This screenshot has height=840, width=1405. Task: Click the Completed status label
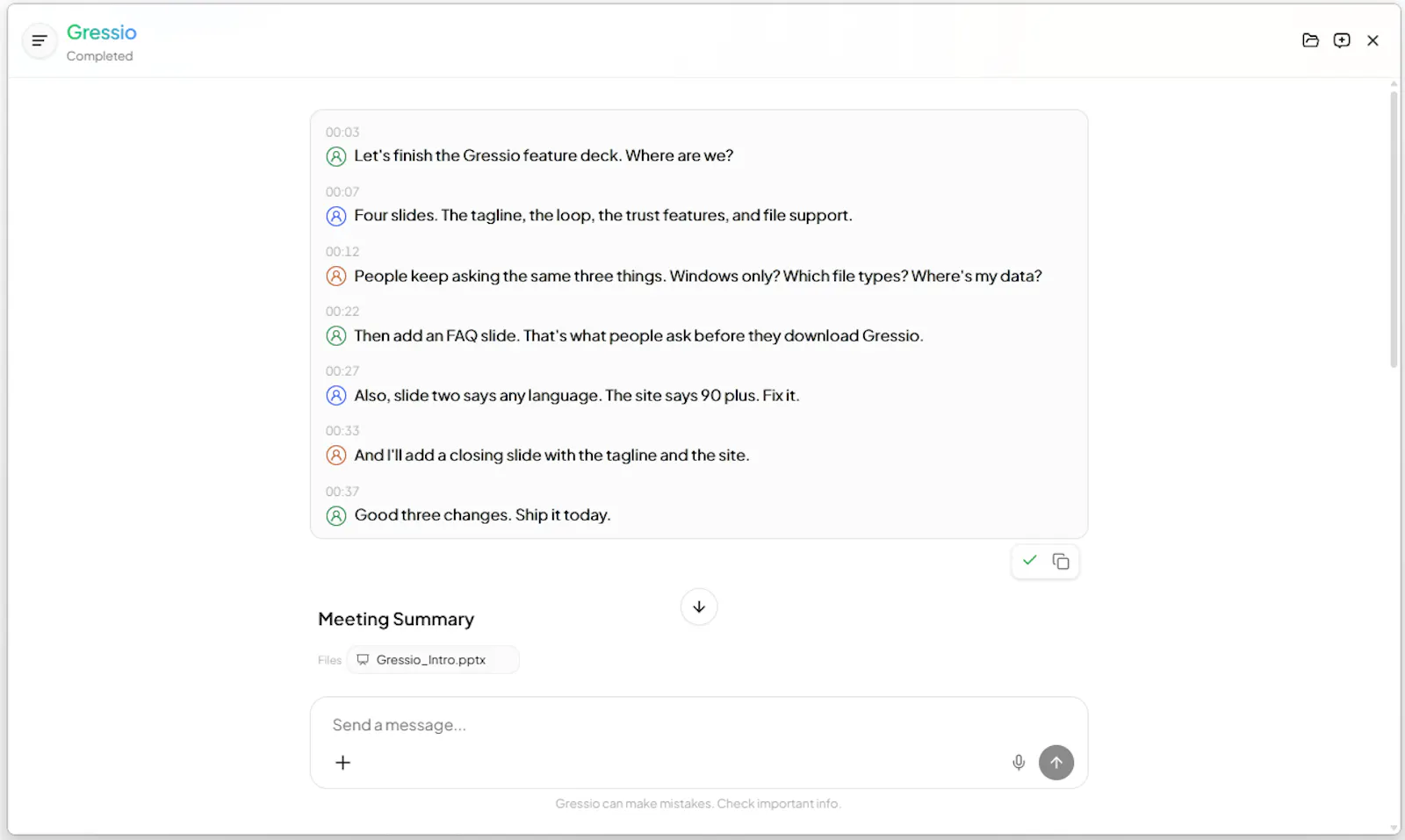pyautogui.click(x=100, y=56)
